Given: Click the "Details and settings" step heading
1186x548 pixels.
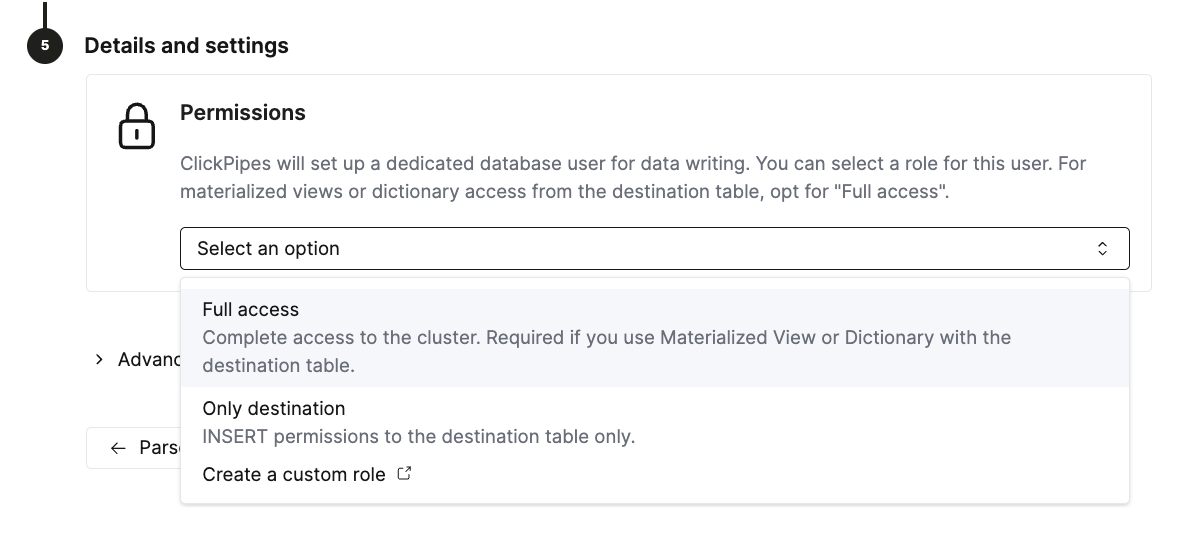Looking at the screenshot, I should tap(186, 46).
